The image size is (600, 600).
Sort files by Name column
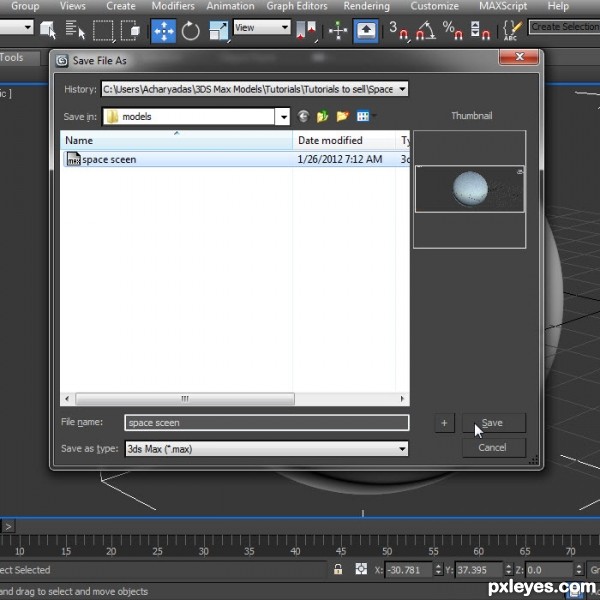[x=176, y=140]
